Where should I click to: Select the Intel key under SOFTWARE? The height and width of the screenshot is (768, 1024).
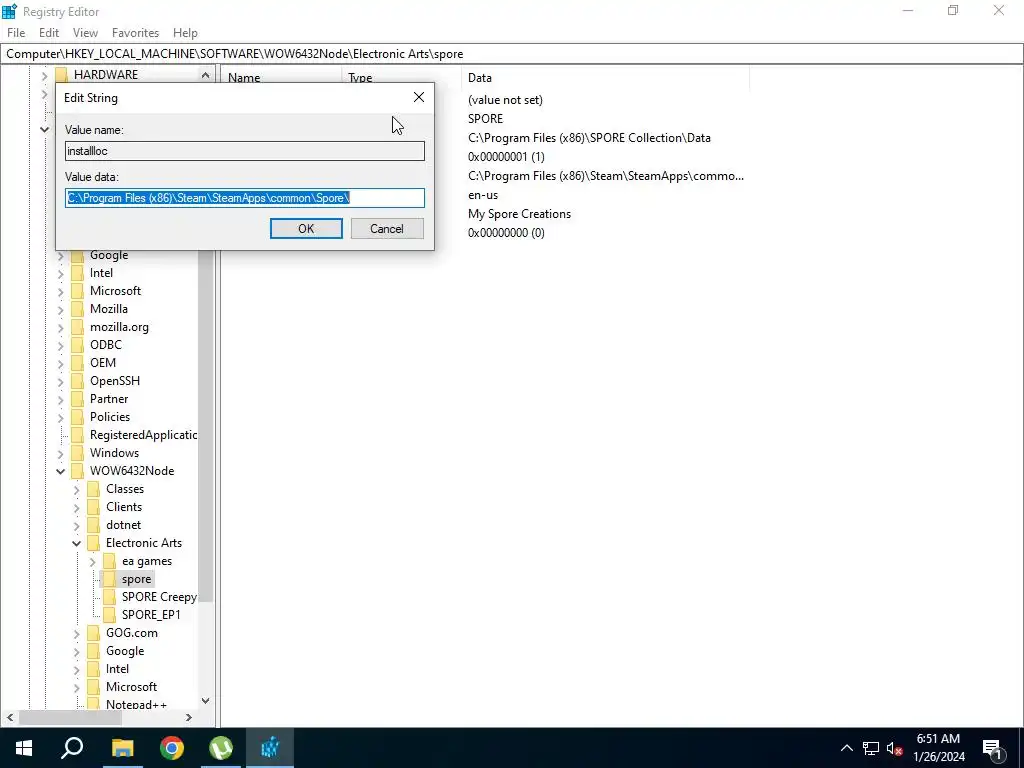[101, 273]
